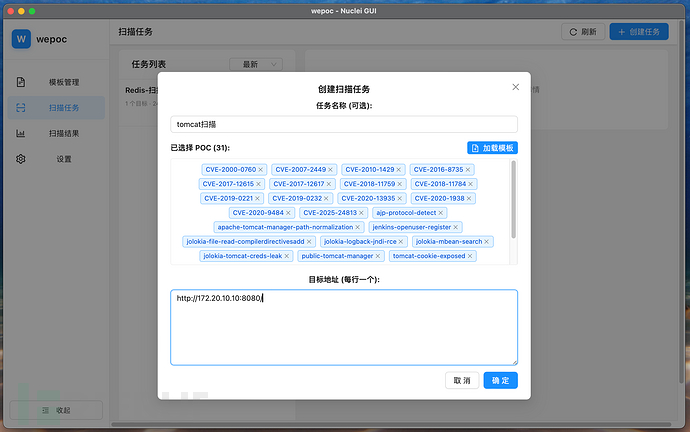This screenshot has width=690, height=432.
Task: Expand the 最新 sort dropdown
Action: 255,64
